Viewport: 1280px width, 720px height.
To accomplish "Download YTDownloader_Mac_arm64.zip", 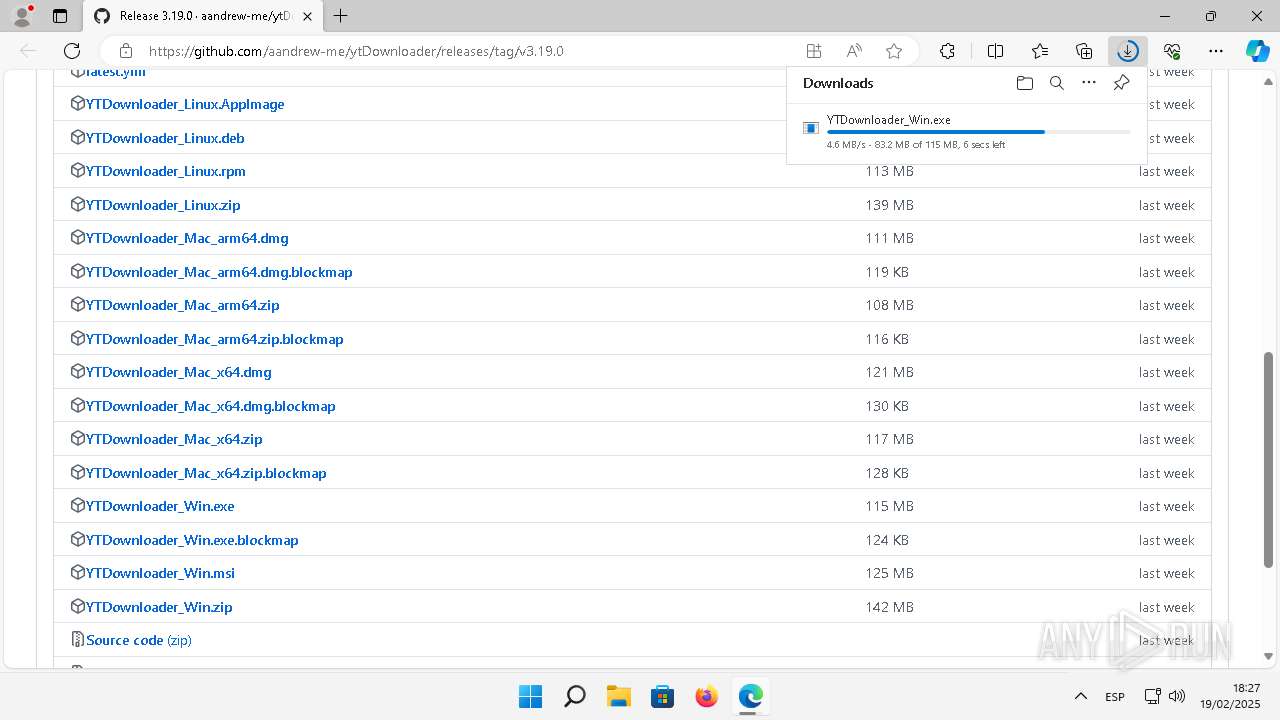I will (x=183, y=305).
